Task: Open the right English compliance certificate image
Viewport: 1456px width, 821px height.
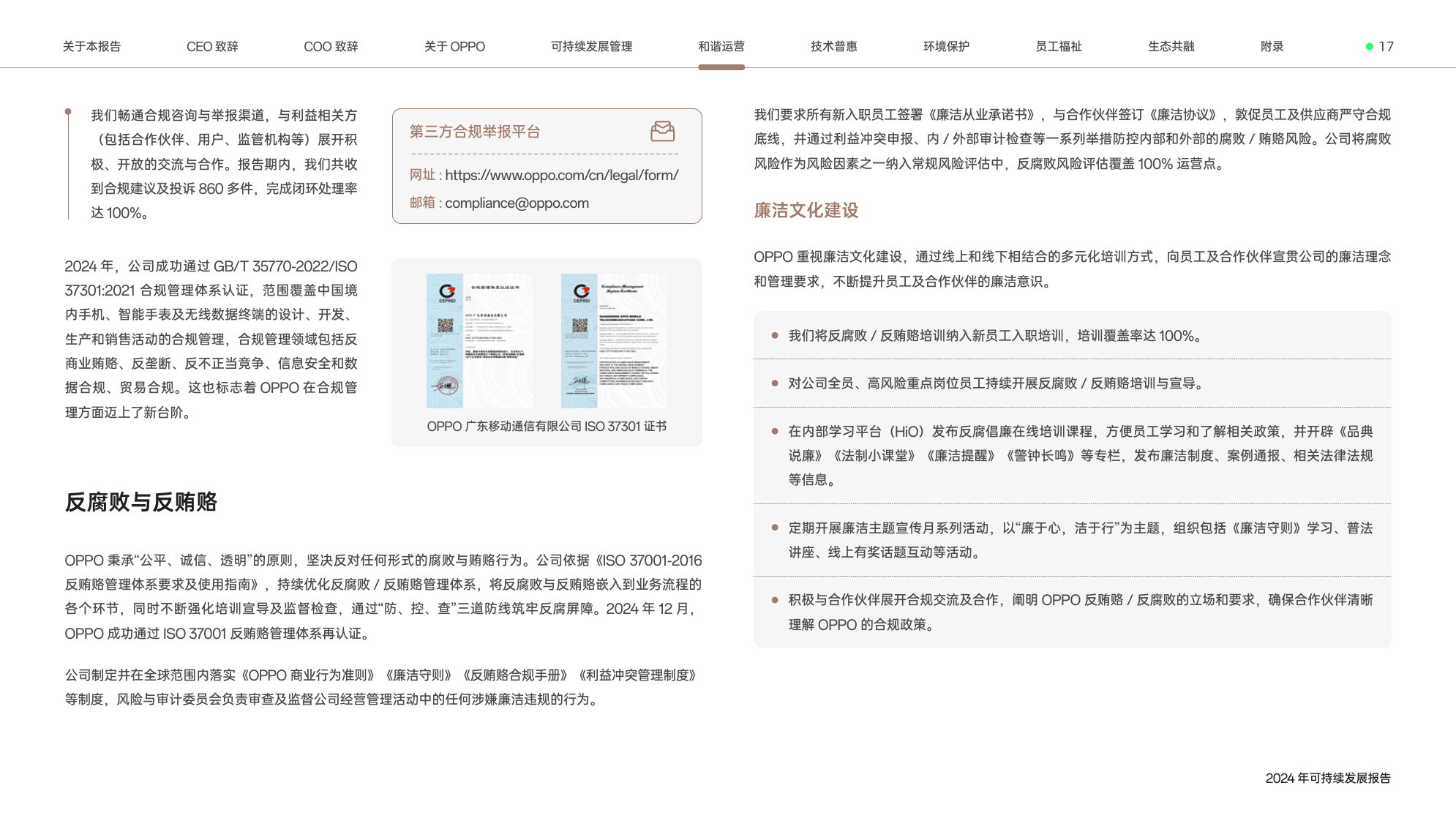Action: click(x=614, y=341)
